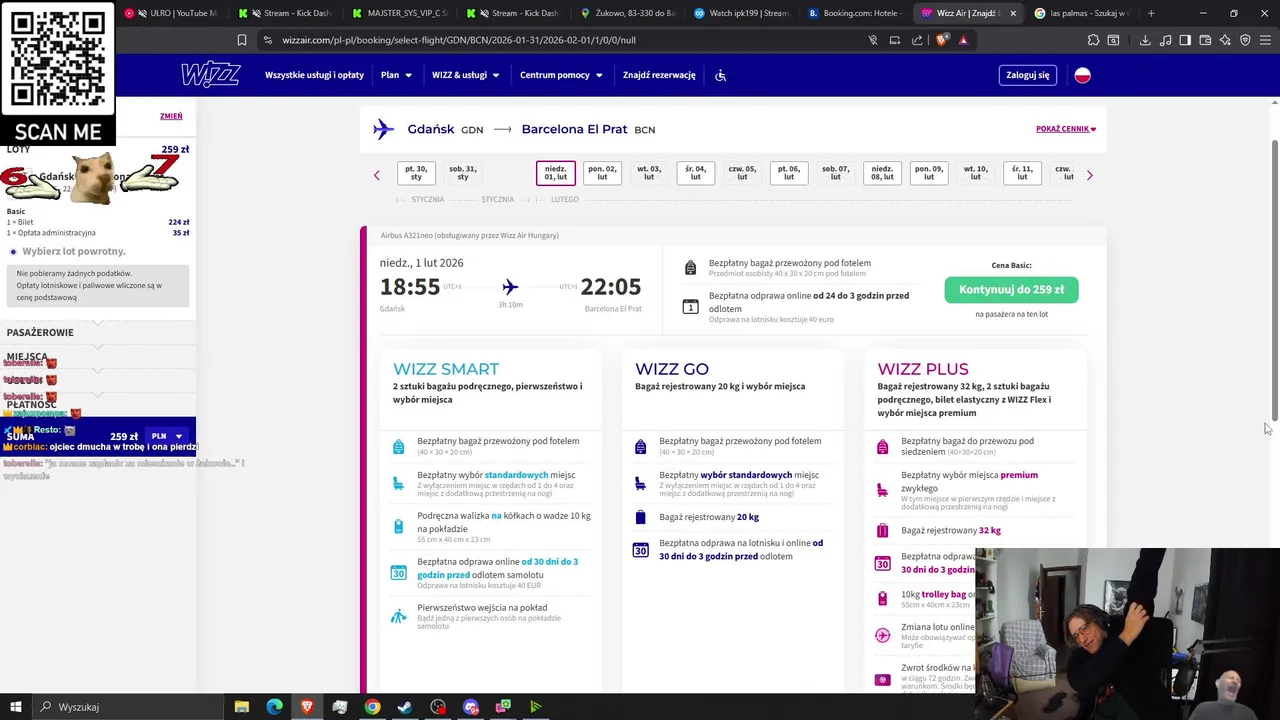The width and height of the screenshot is (1280, 720).
Task: Click the Zaloguj się login button
Action: point(1027,75)
